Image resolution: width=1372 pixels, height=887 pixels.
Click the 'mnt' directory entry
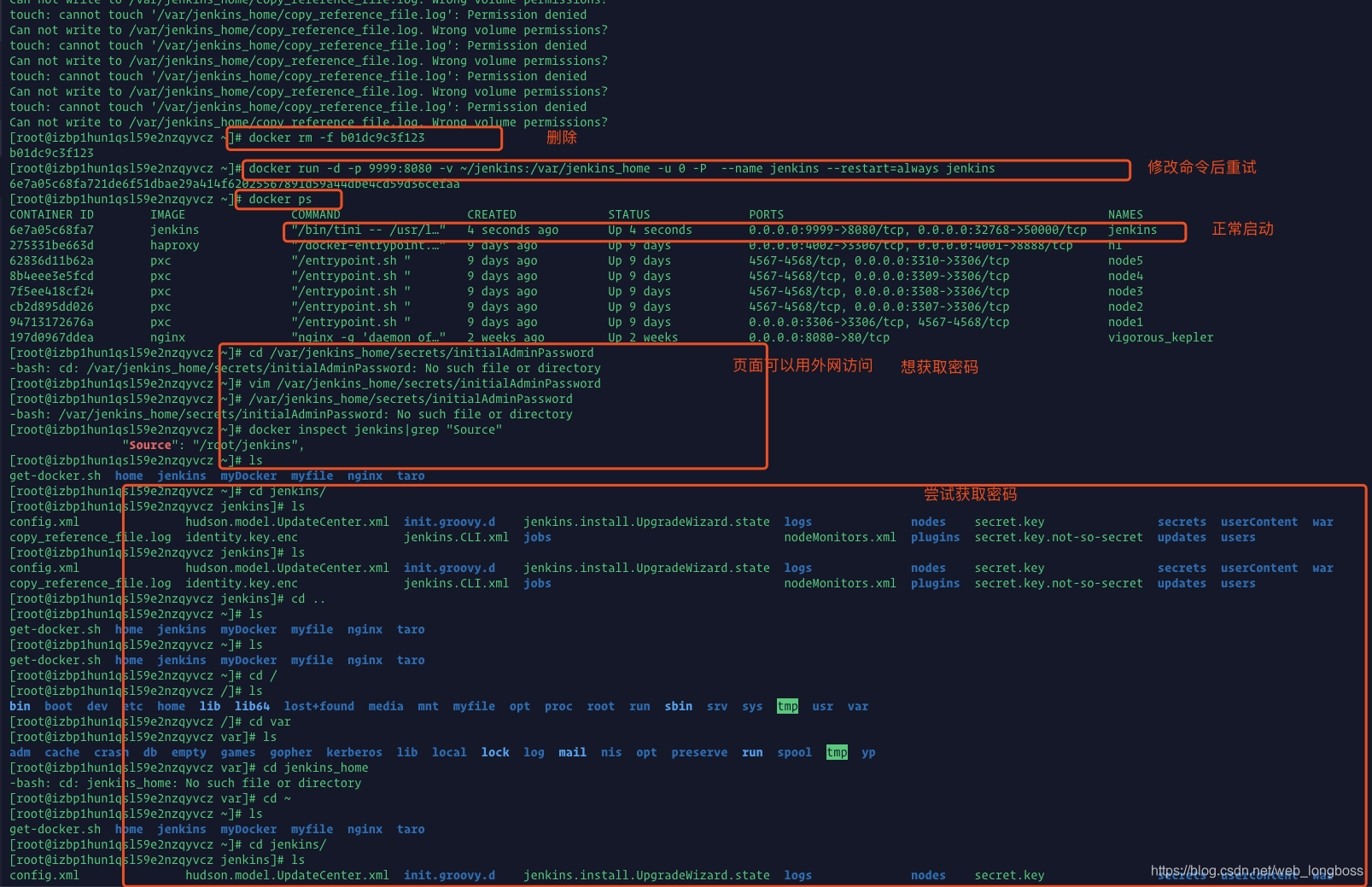[x=428, y=706]
